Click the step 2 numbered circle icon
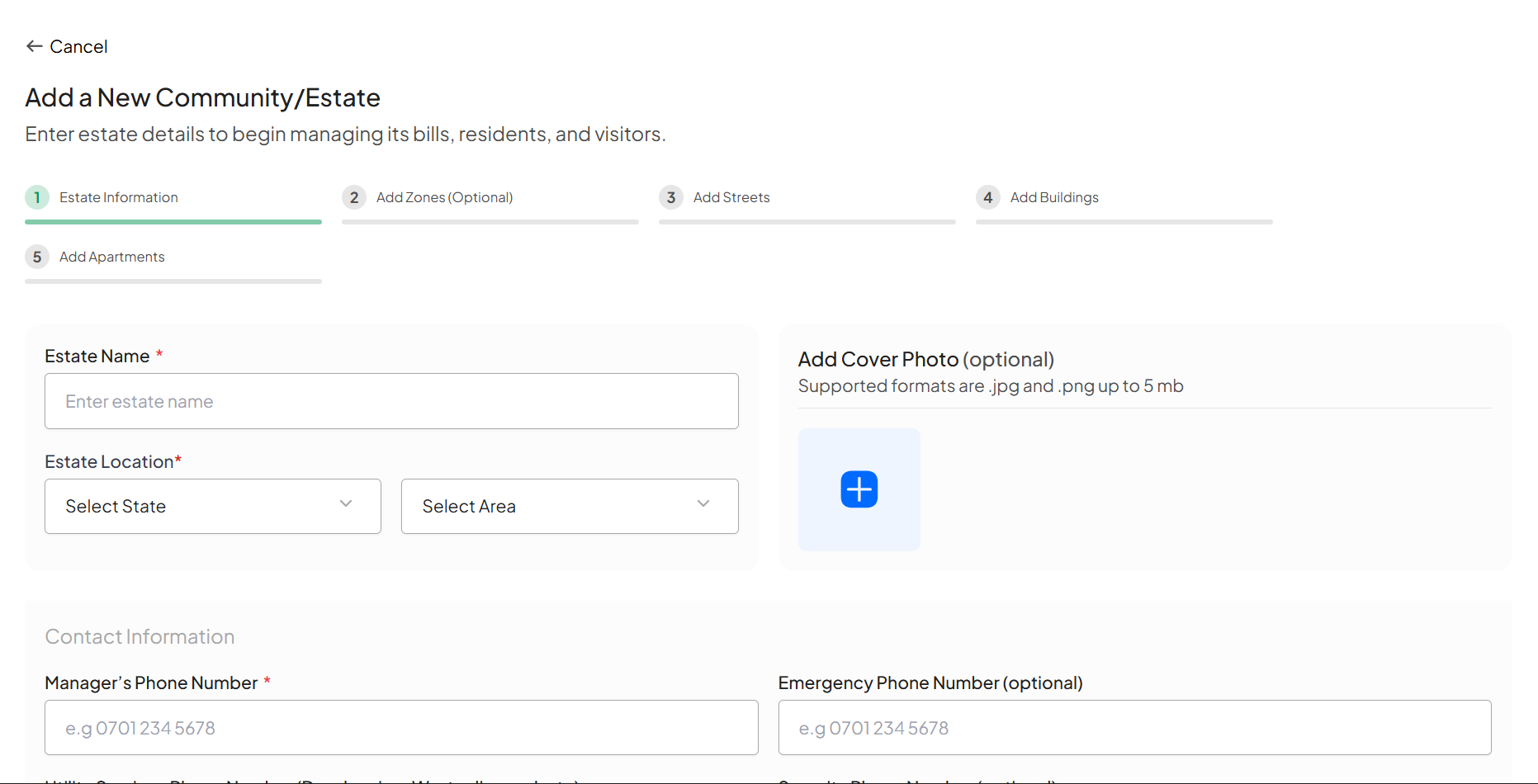 pyautogui.click(x=353, y=197)
